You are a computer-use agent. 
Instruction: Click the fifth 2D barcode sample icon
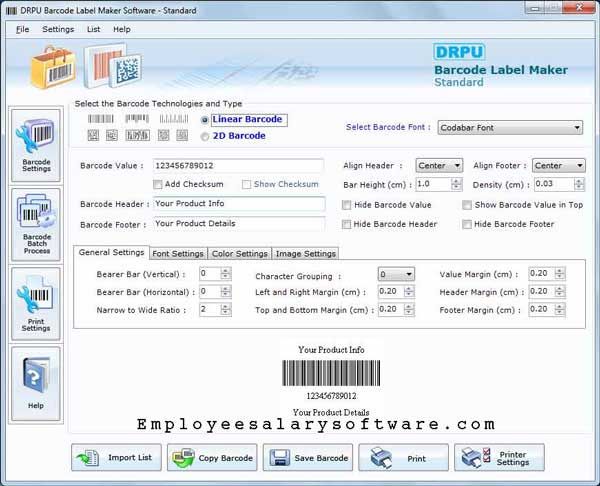(182, 135)
